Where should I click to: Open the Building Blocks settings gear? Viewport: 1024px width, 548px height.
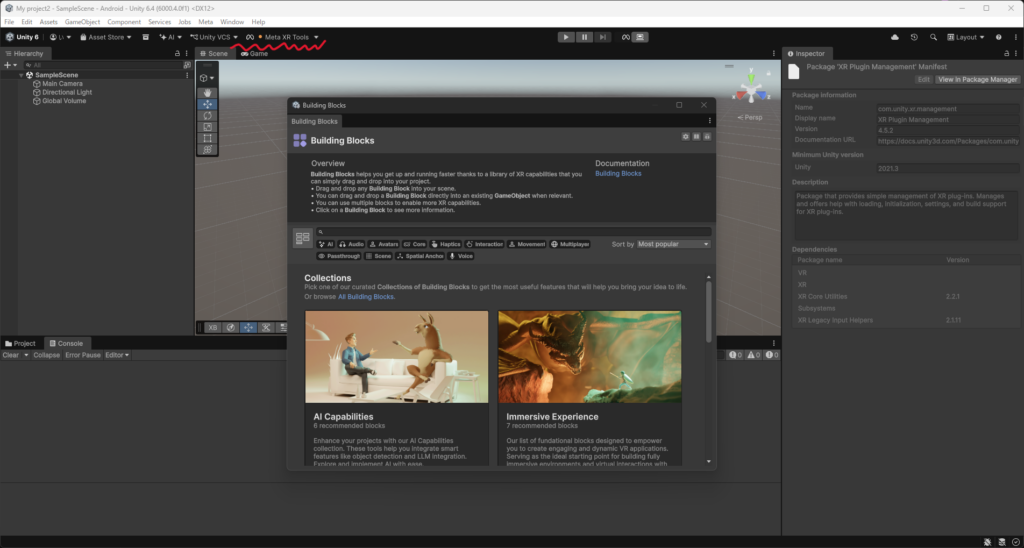[x=685, y=137]
